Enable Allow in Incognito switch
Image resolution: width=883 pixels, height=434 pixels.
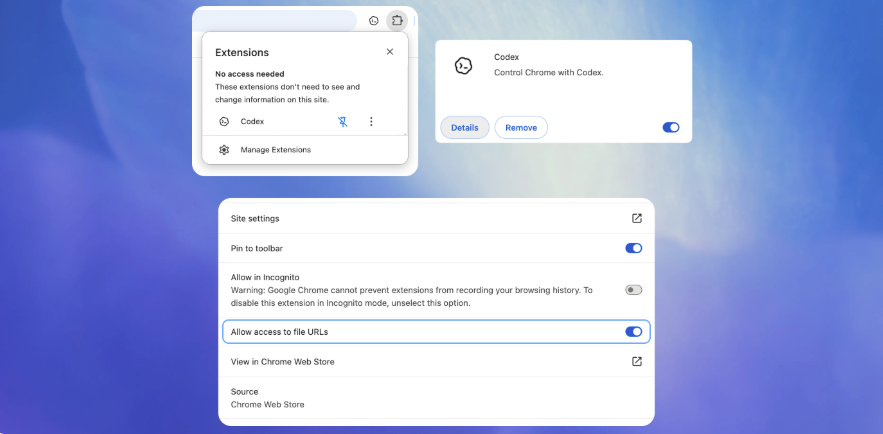click(634, 290)
